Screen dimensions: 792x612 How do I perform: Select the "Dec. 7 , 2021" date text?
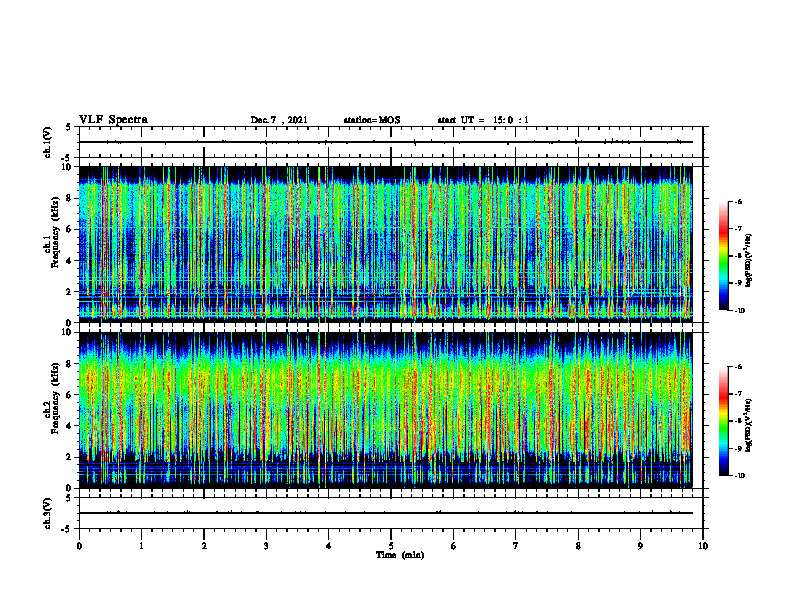(279, 120)
